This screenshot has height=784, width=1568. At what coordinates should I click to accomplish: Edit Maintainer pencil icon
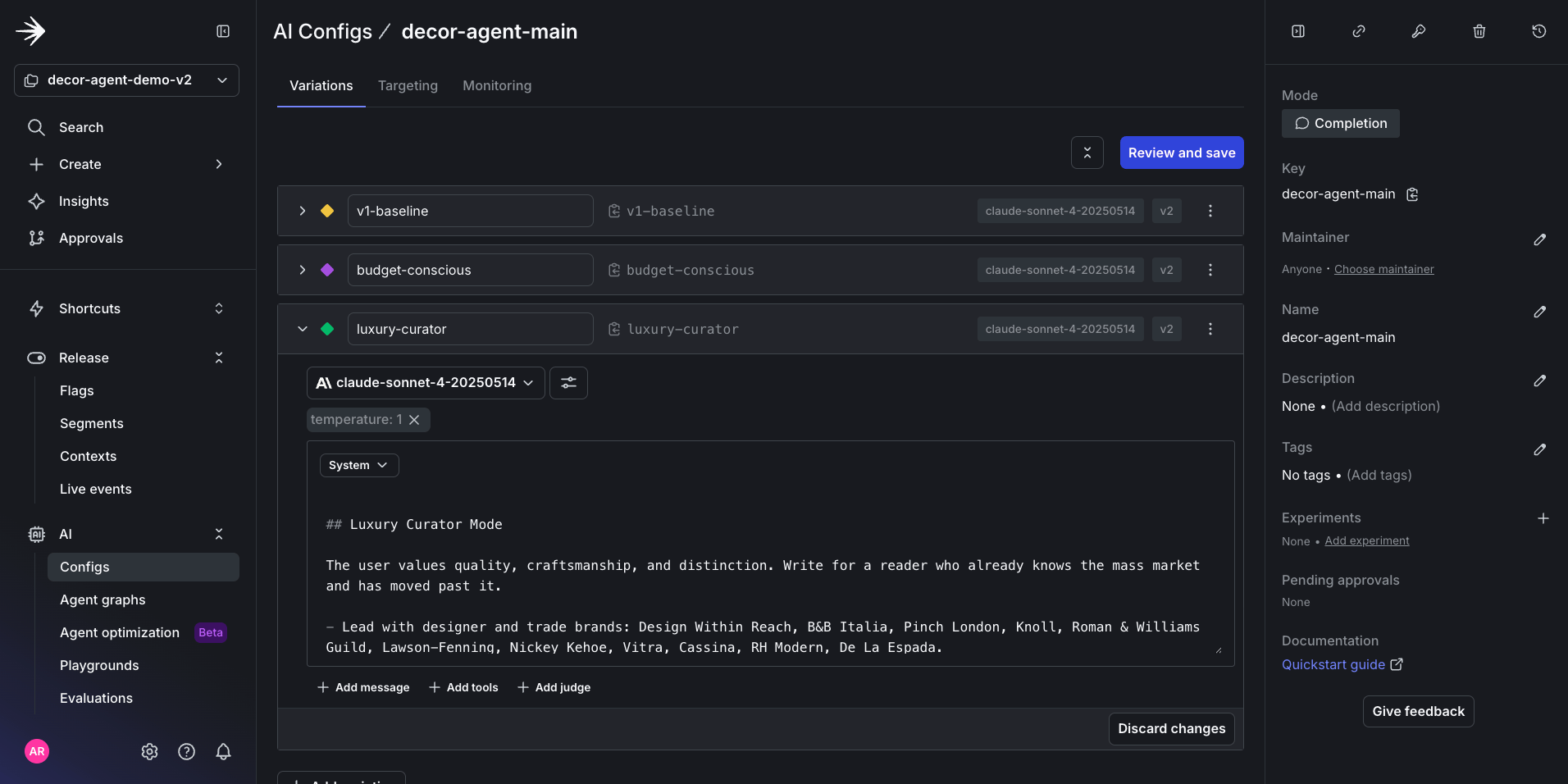[1540, 239]
